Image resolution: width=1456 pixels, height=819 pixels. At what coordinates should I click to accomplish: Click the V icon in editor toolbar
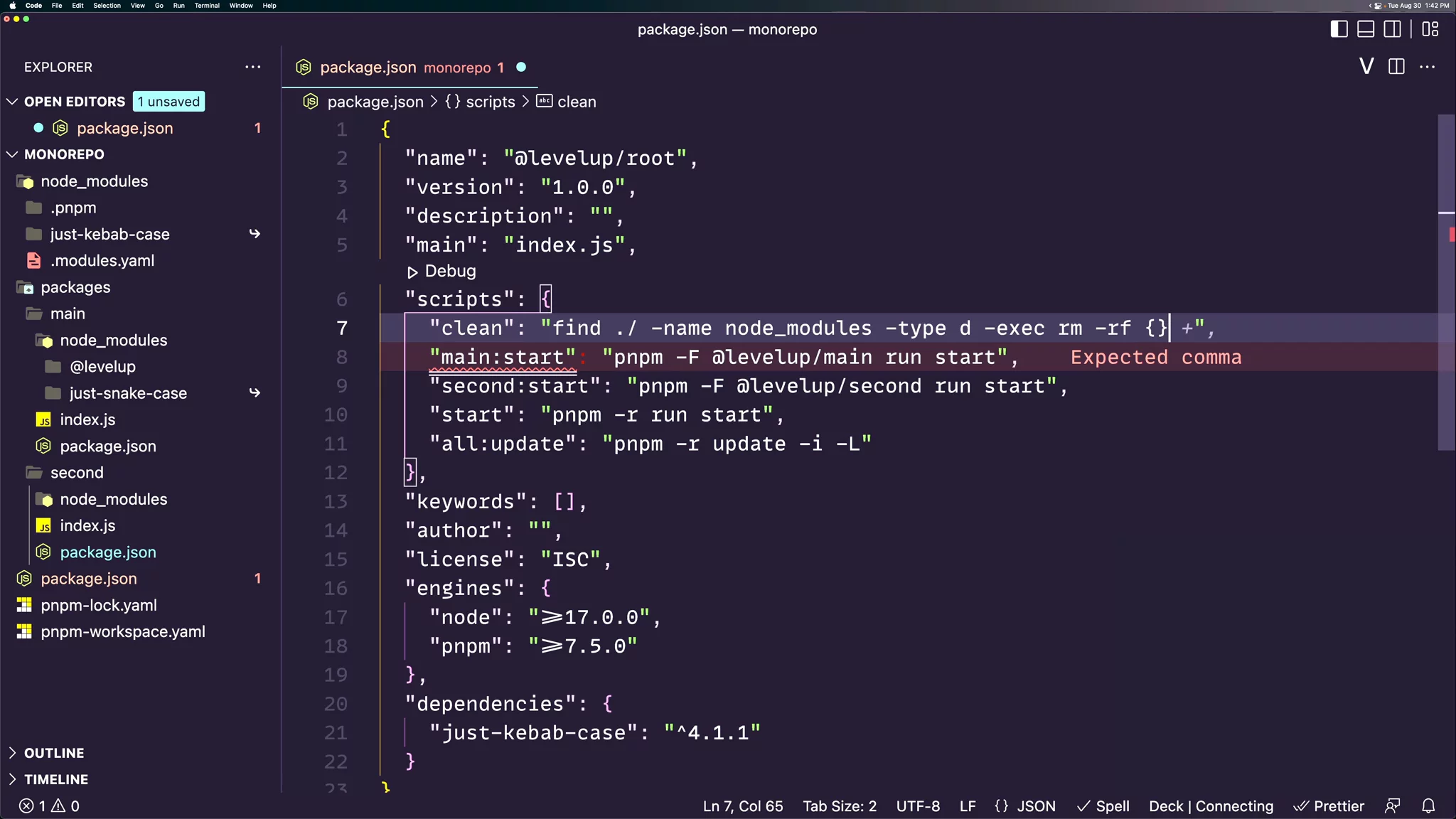coord(1366,67)
